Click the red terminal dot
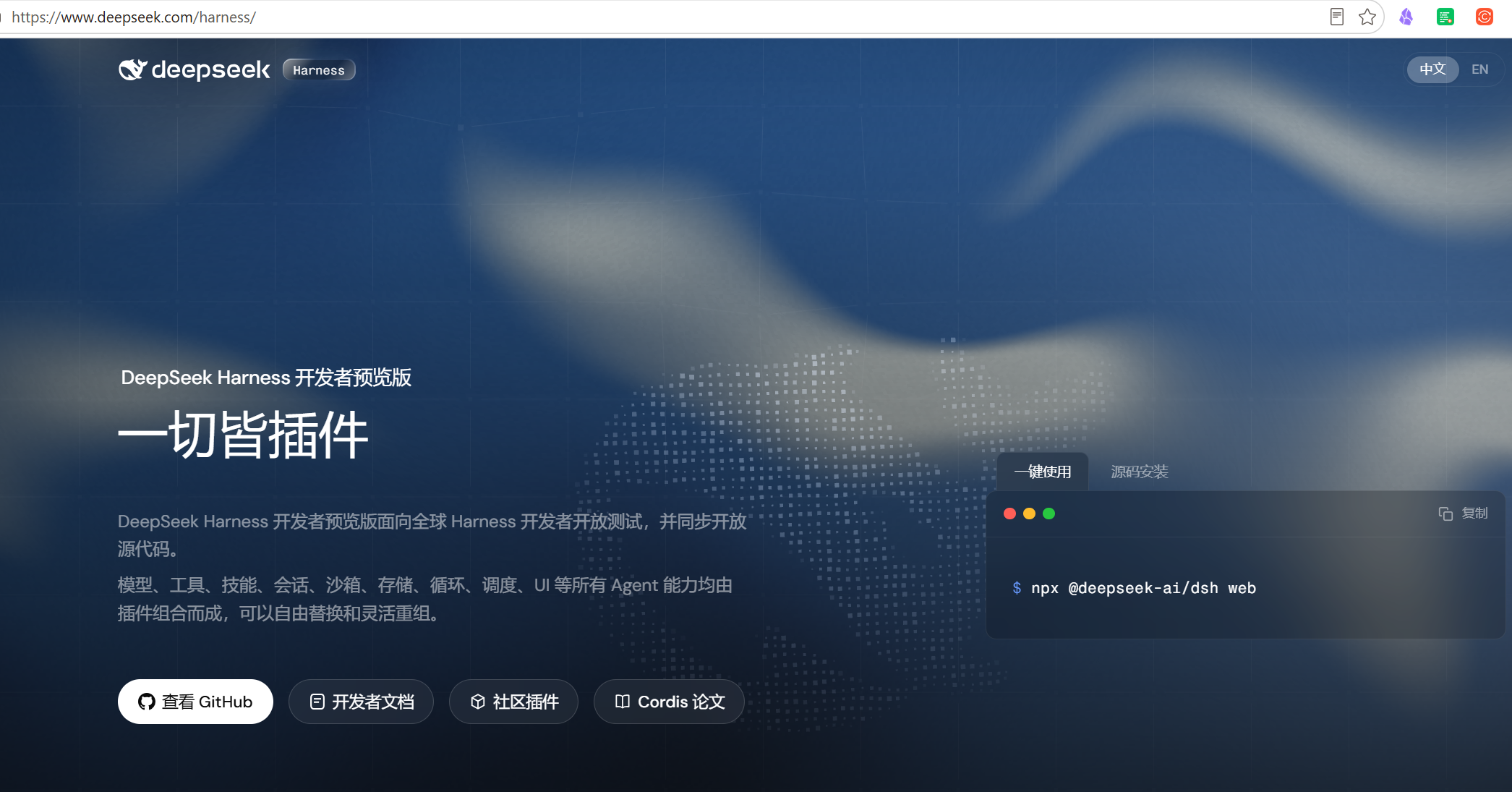Screen dimensions: 1512x792 [1010, 514]
